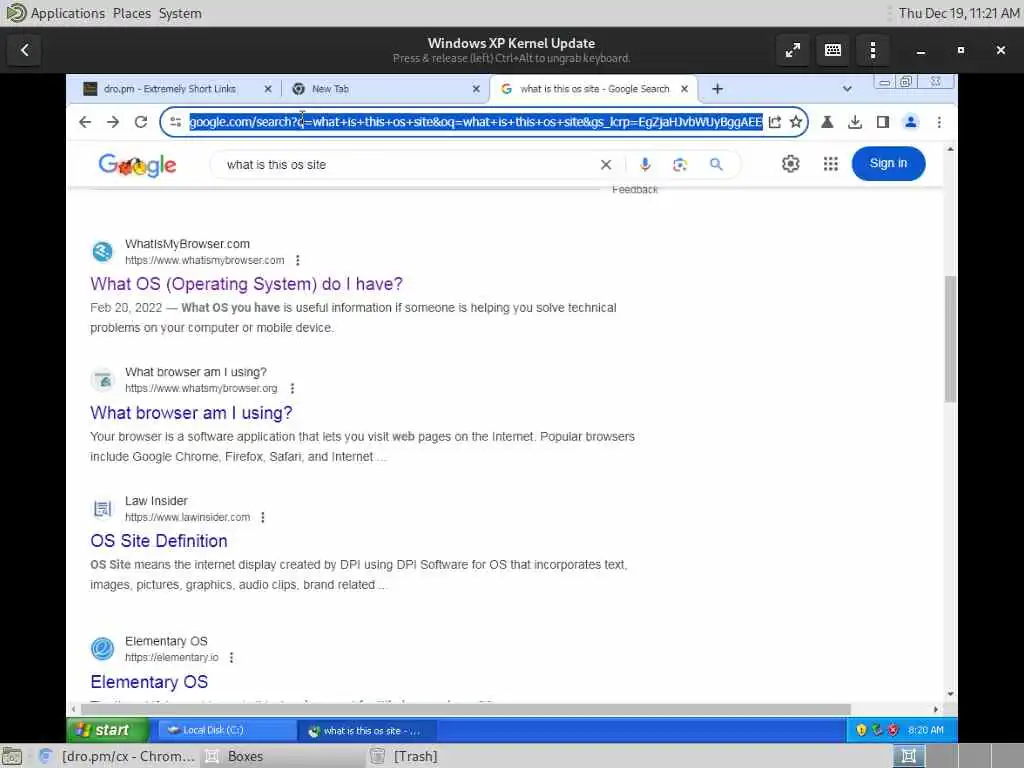Toggle Chrome side panel
Image resolution: width=1024 pixels, height=768 pixels.
pos(883,122)
